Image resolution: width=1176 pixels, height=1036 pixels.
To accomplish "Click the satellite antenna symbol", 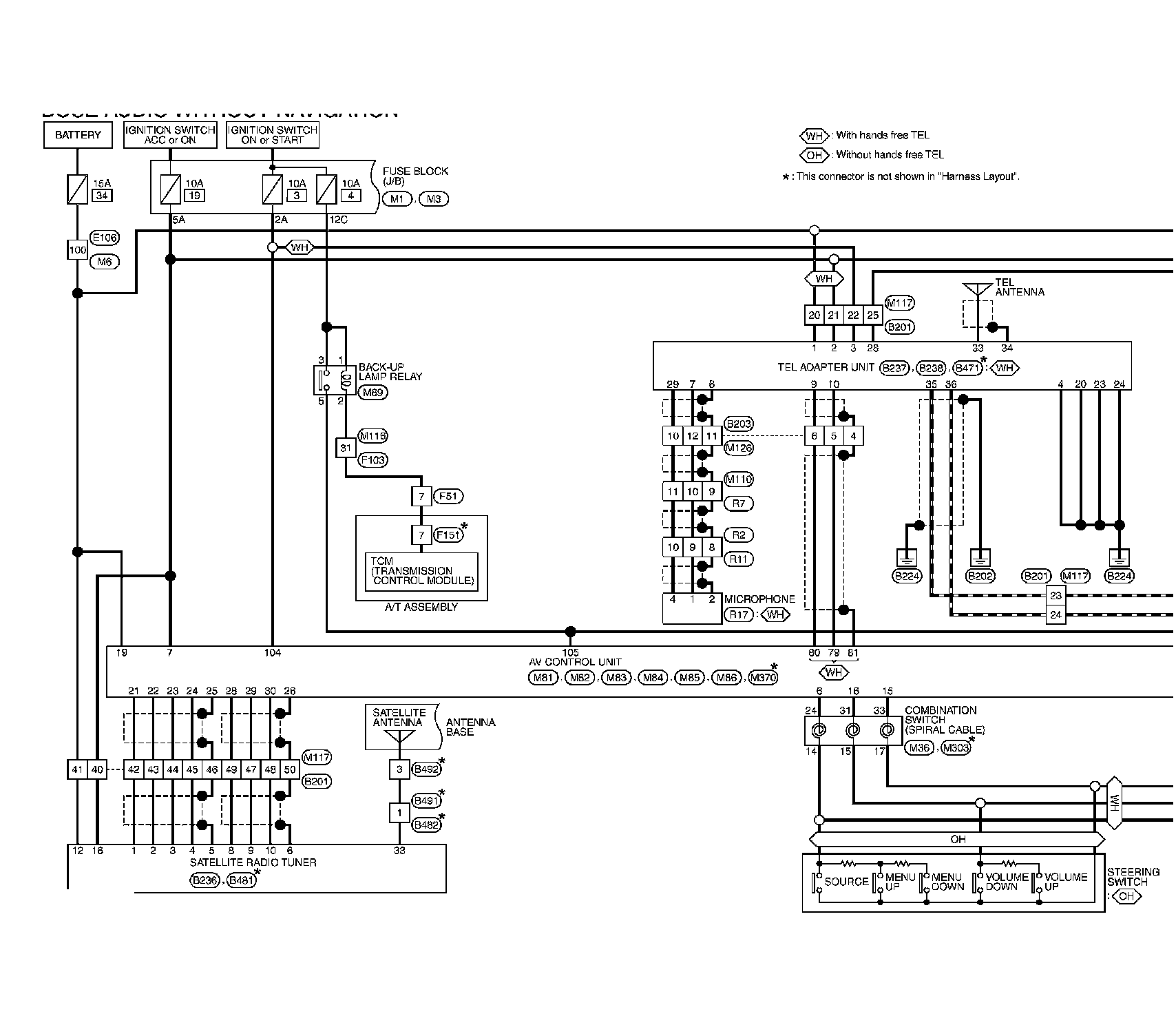I will [399, 738].
